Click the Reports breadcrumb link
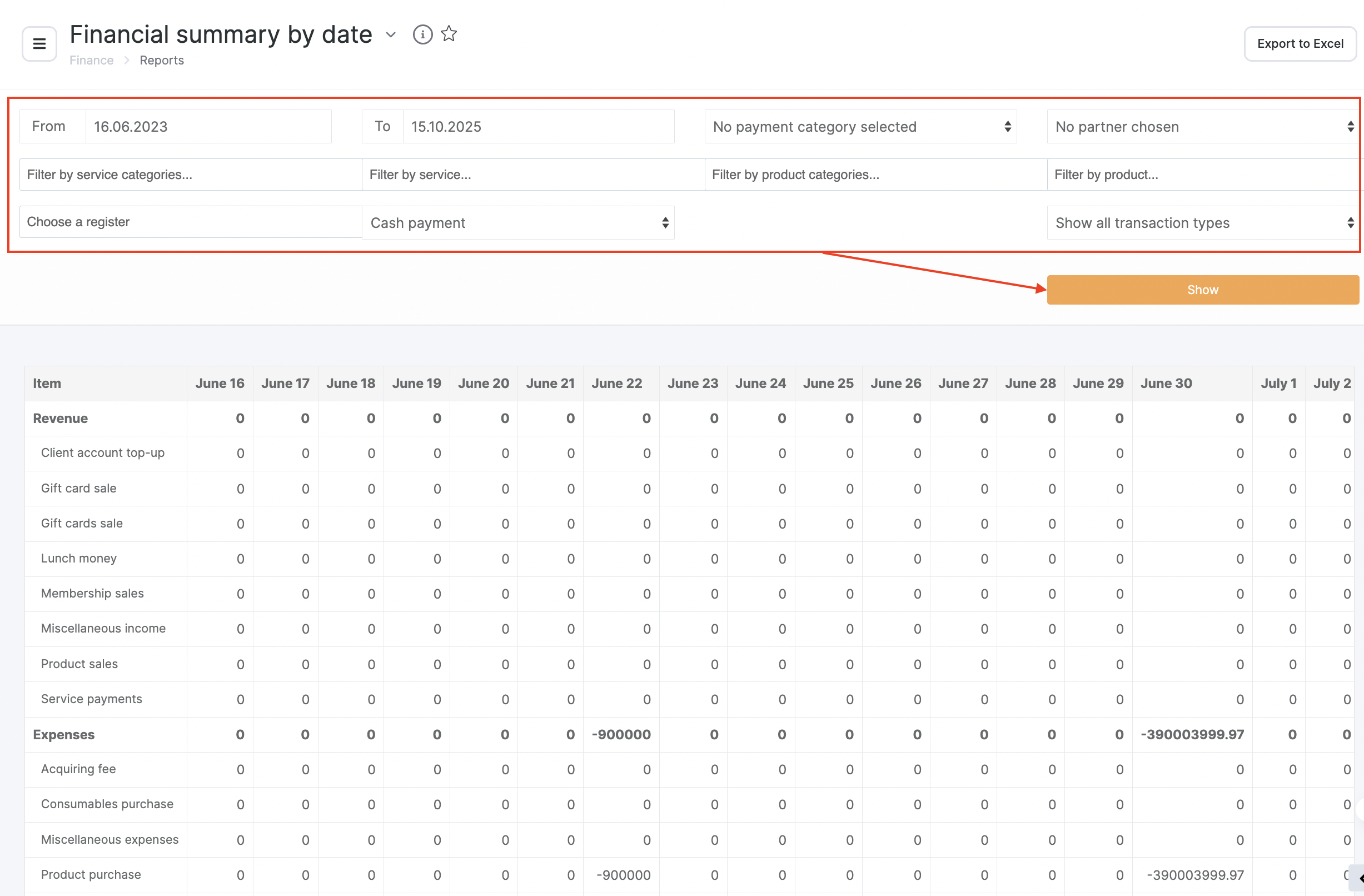 click(x=162, y=60)
